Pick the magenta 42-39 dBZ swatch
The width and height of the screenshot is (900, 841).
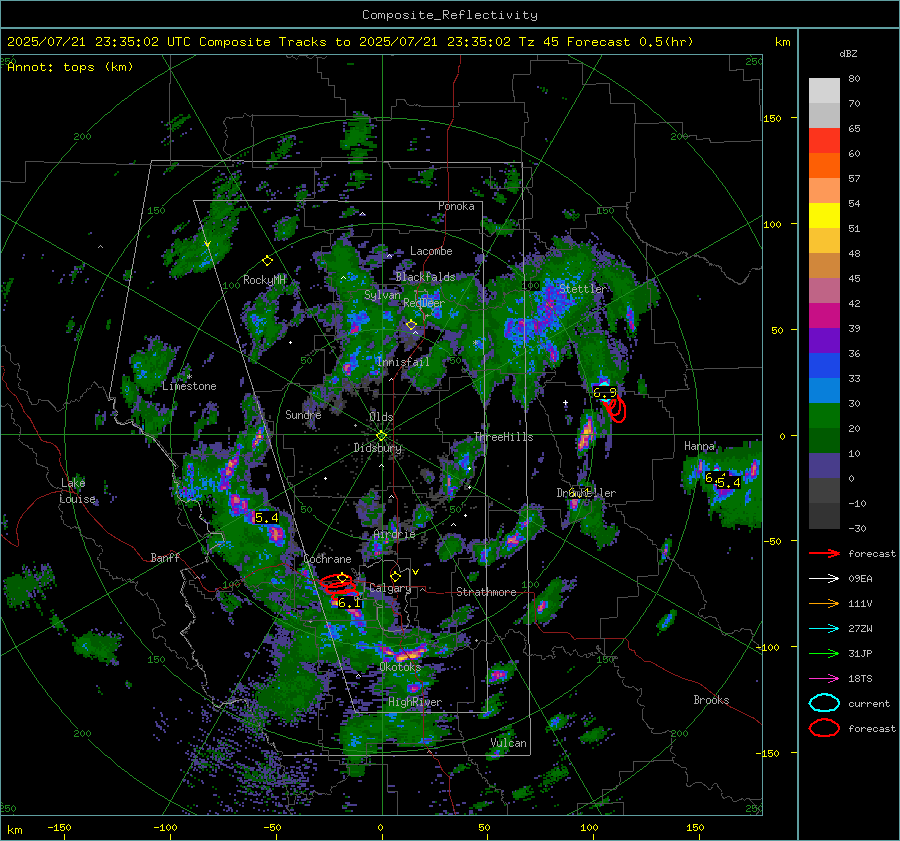[x=824, y=316]
